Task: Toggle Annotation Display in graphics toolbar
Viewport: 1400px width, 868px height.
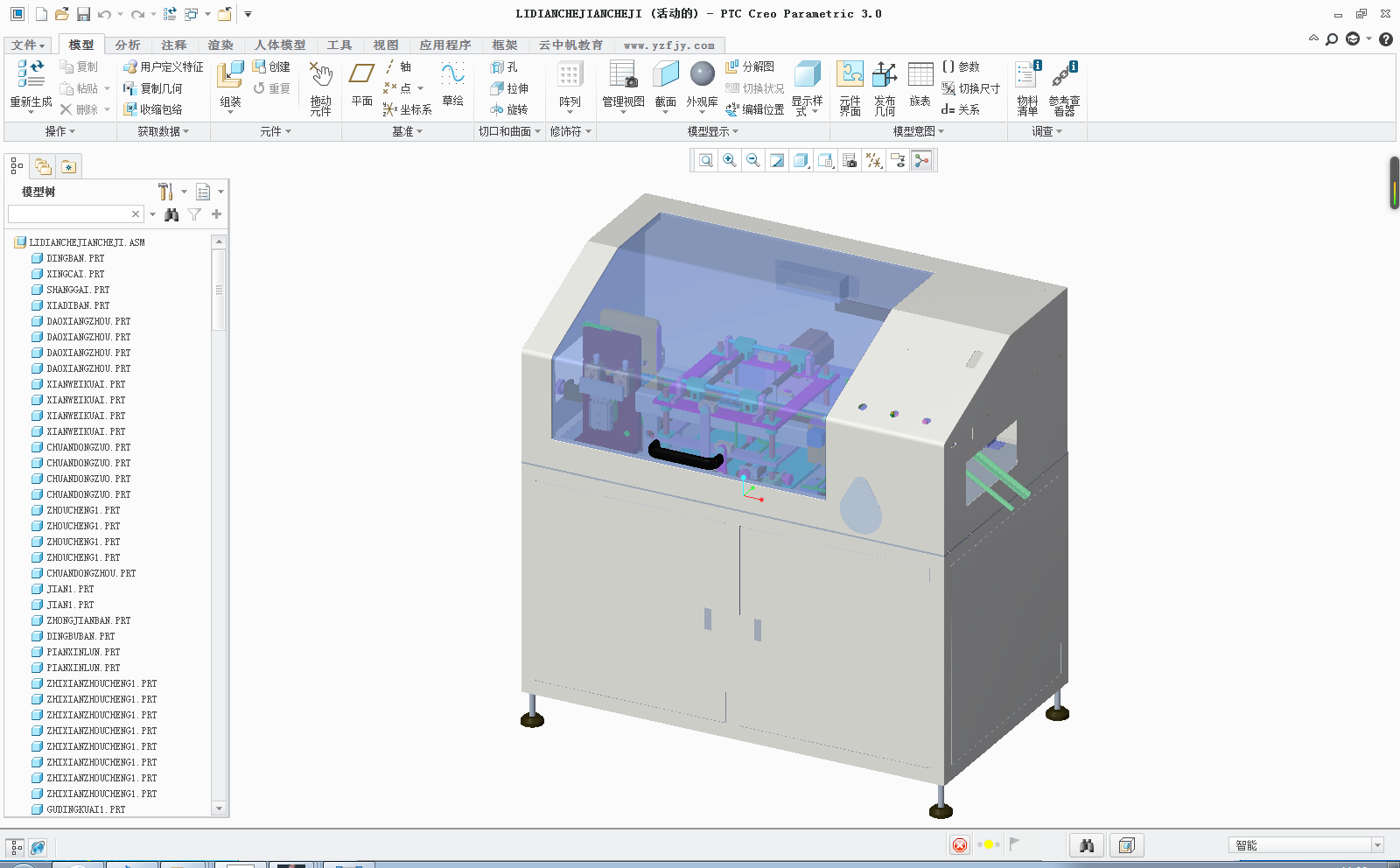Action: pos(898,160)
